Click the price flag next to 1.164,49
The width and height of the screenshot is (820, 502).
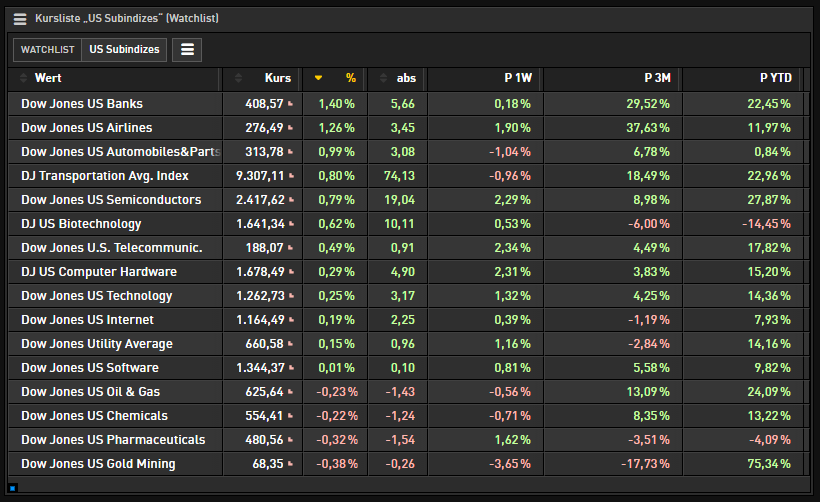pos(291,321)
